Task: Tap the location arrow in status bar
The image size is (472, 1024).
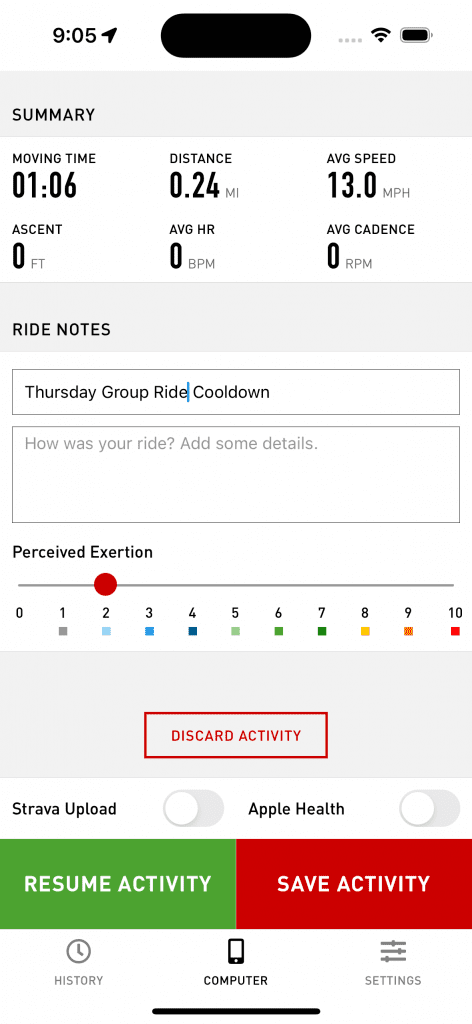Action: coord(109,35)
